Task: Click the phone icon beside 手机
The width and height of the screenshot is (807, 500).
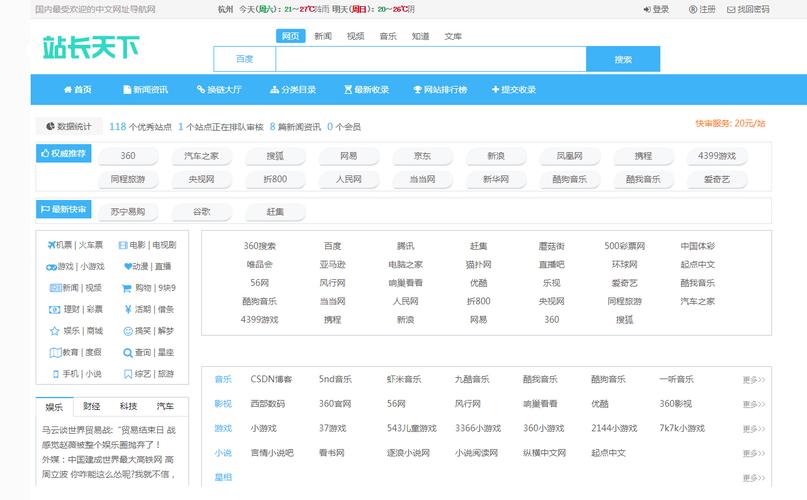Action: (56, 374)
